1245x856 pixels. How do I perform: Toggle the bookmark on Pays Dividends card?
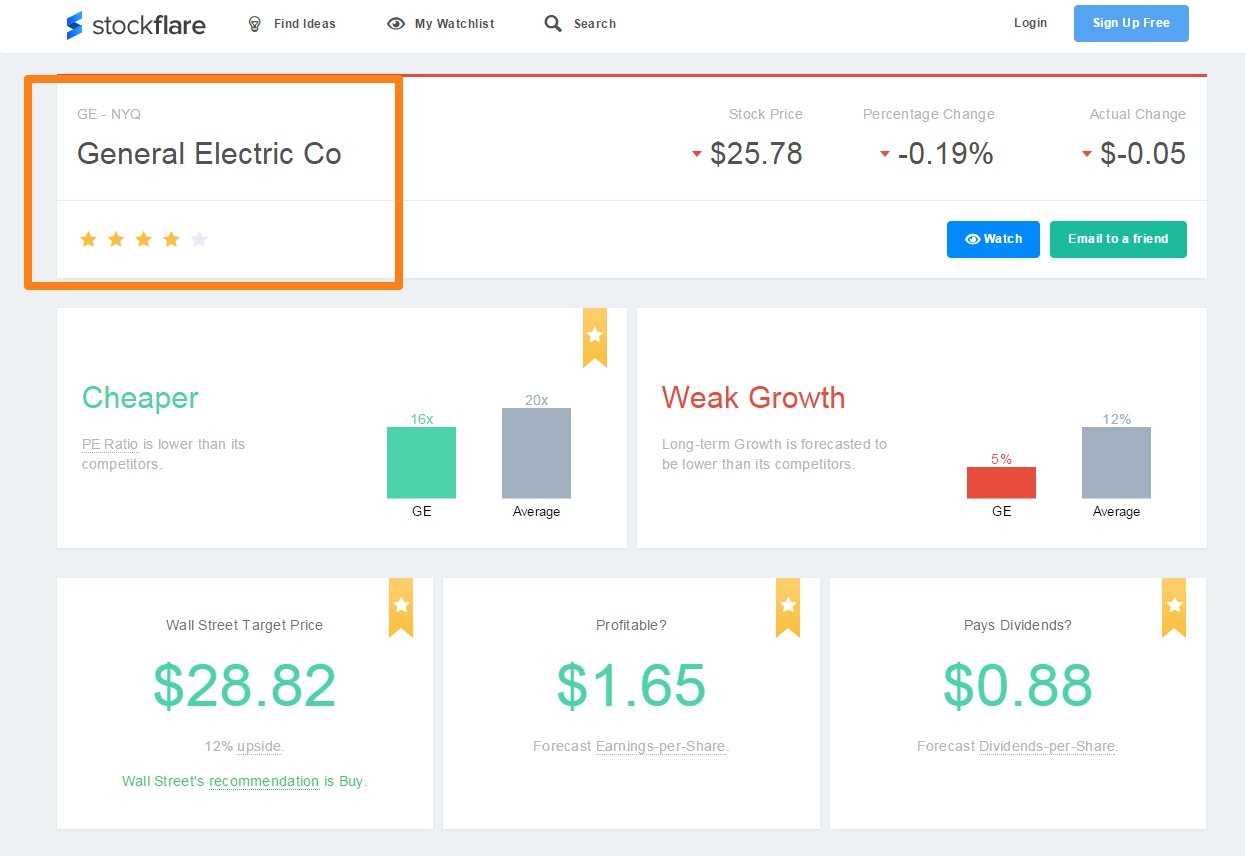click(1173, 607)
